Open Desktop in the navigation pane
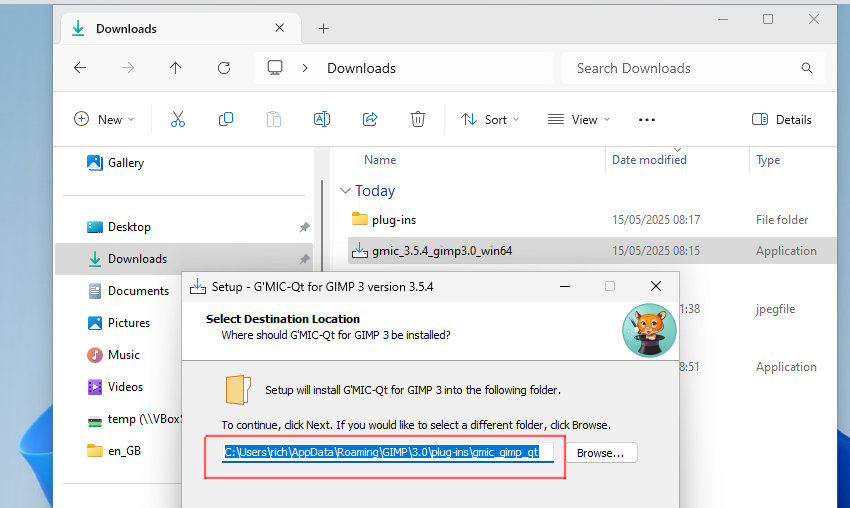This screenshot has height=508, width=850. click(119, 227)
